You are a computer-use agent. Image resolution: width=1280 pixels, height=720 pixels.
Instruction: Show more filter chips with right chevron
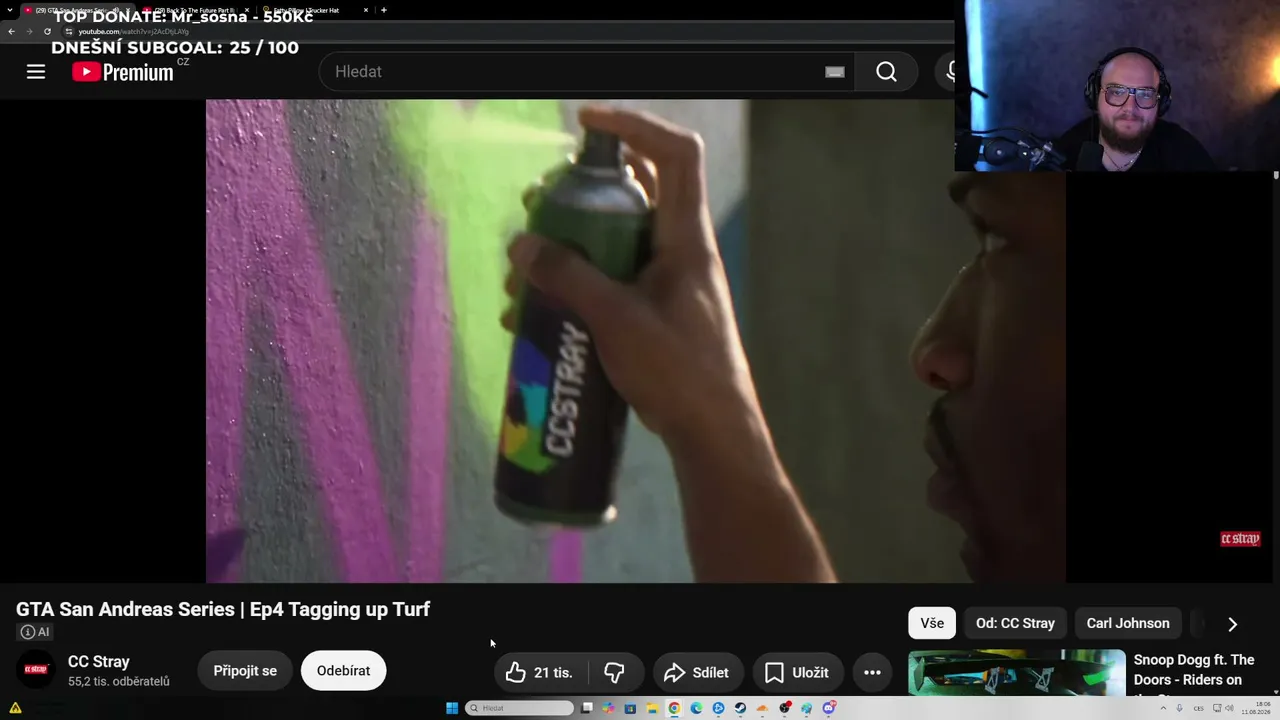coord(1232,623)
